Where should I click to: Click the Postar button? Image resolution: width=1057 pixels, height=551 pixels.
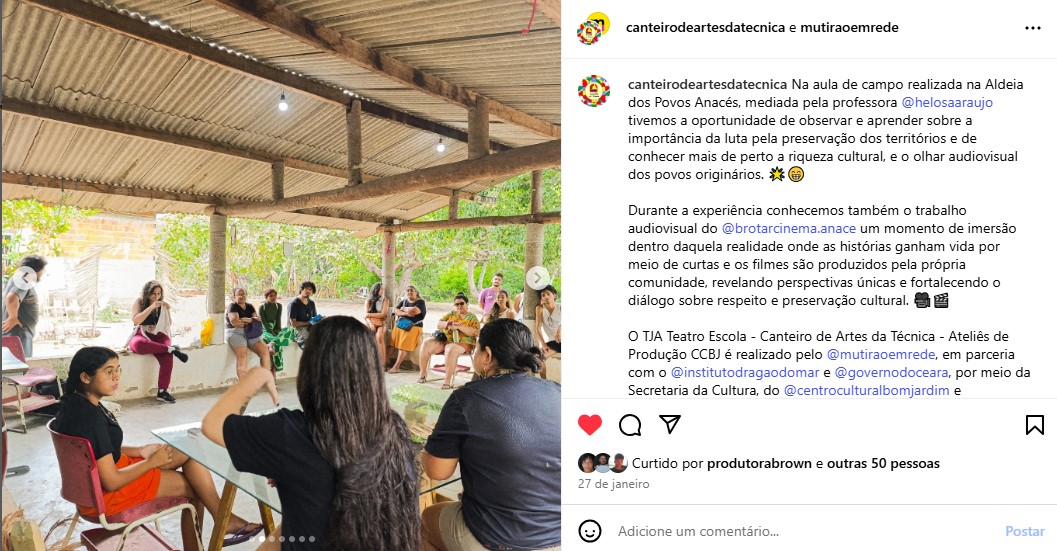pos(1025,531)
